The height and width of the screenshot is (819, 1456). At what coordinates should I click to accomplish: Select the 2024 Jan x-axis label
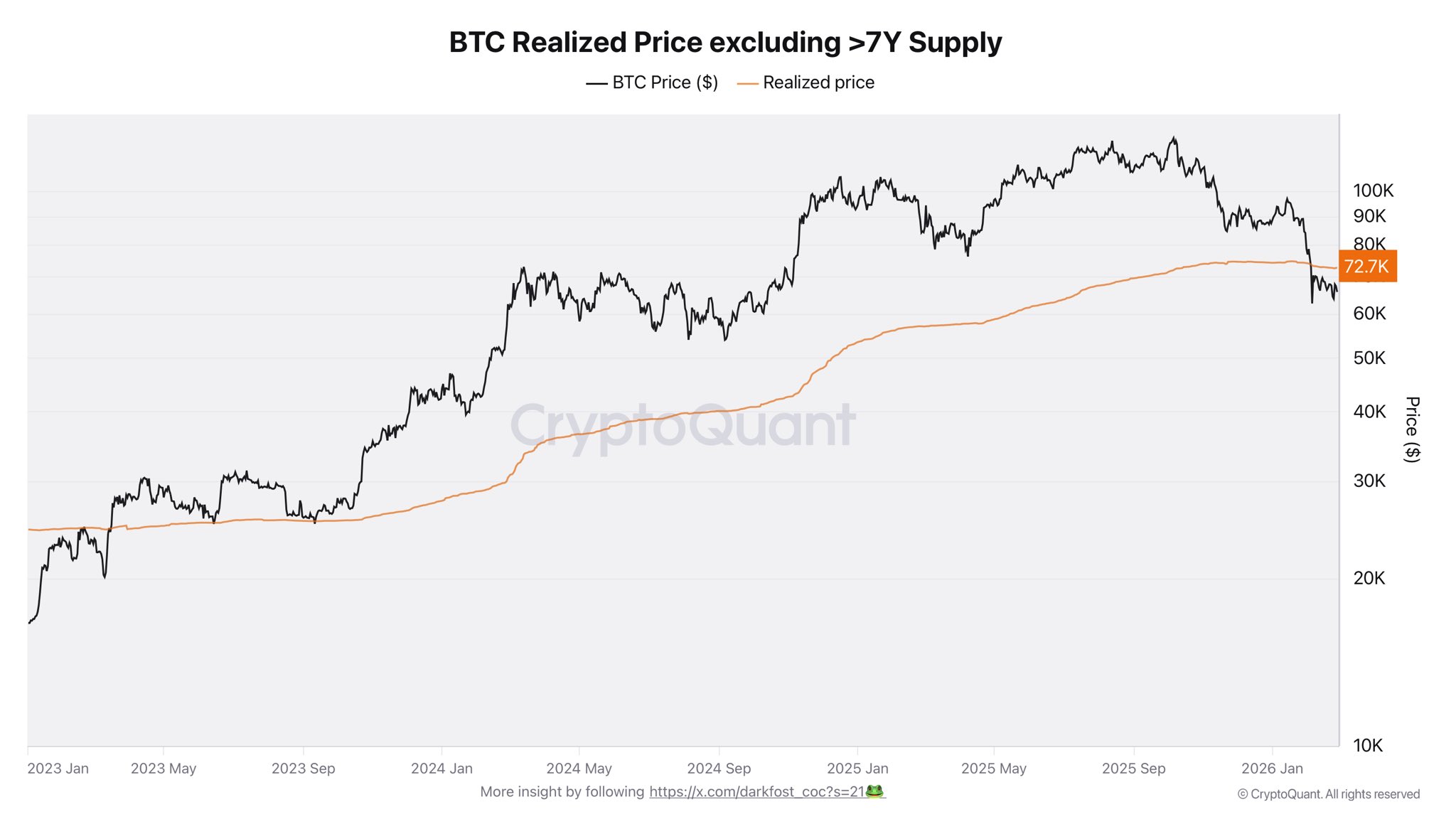click(441, 769)
